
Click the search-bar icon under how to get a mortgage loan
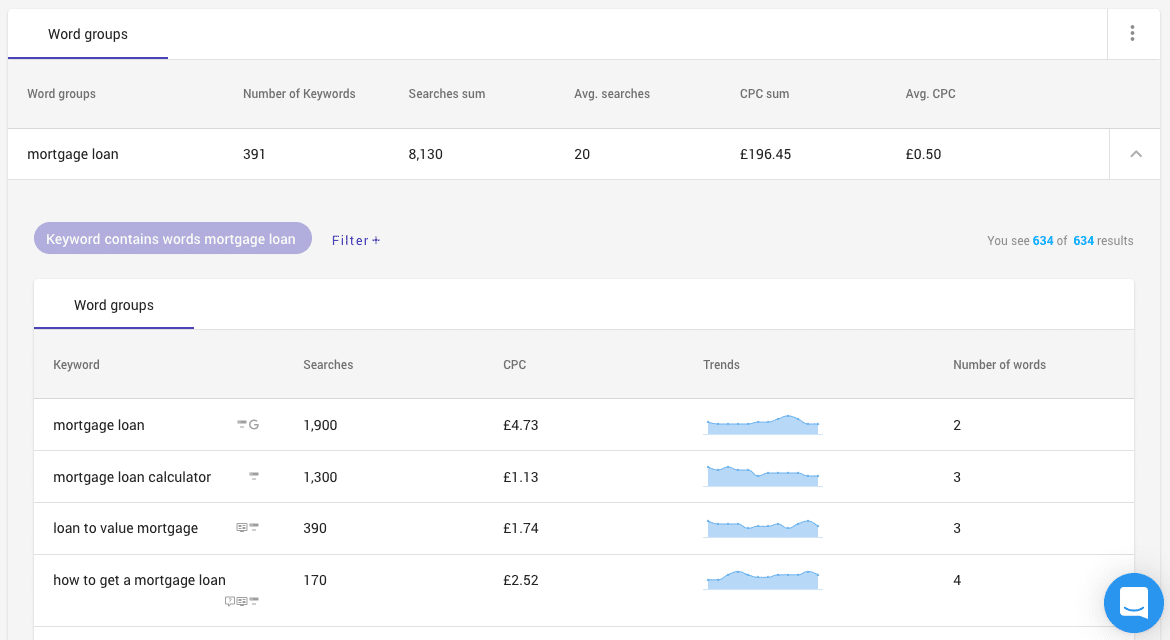point(254,600)
